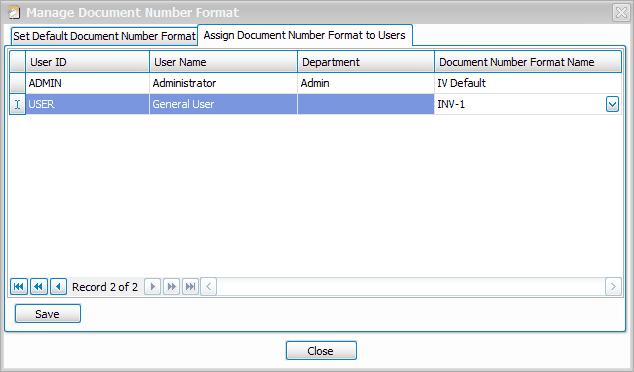The width and height of the screenshot is (634, 372).
Task: Select Assign Document Number Format to Users tab
Action: [x=304, y=35]
